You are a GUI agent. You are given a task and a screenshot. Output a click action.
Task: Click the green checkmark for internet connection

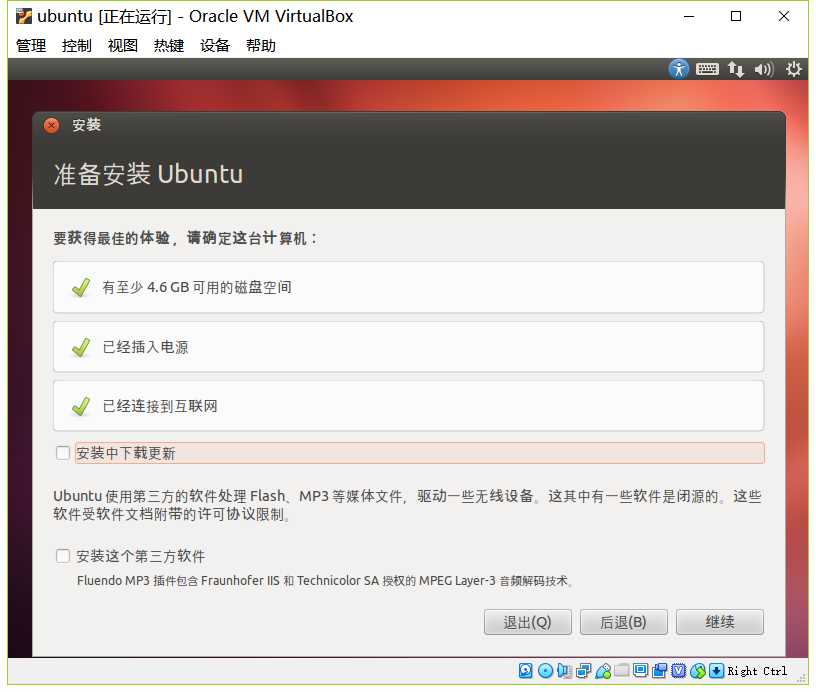81,406
